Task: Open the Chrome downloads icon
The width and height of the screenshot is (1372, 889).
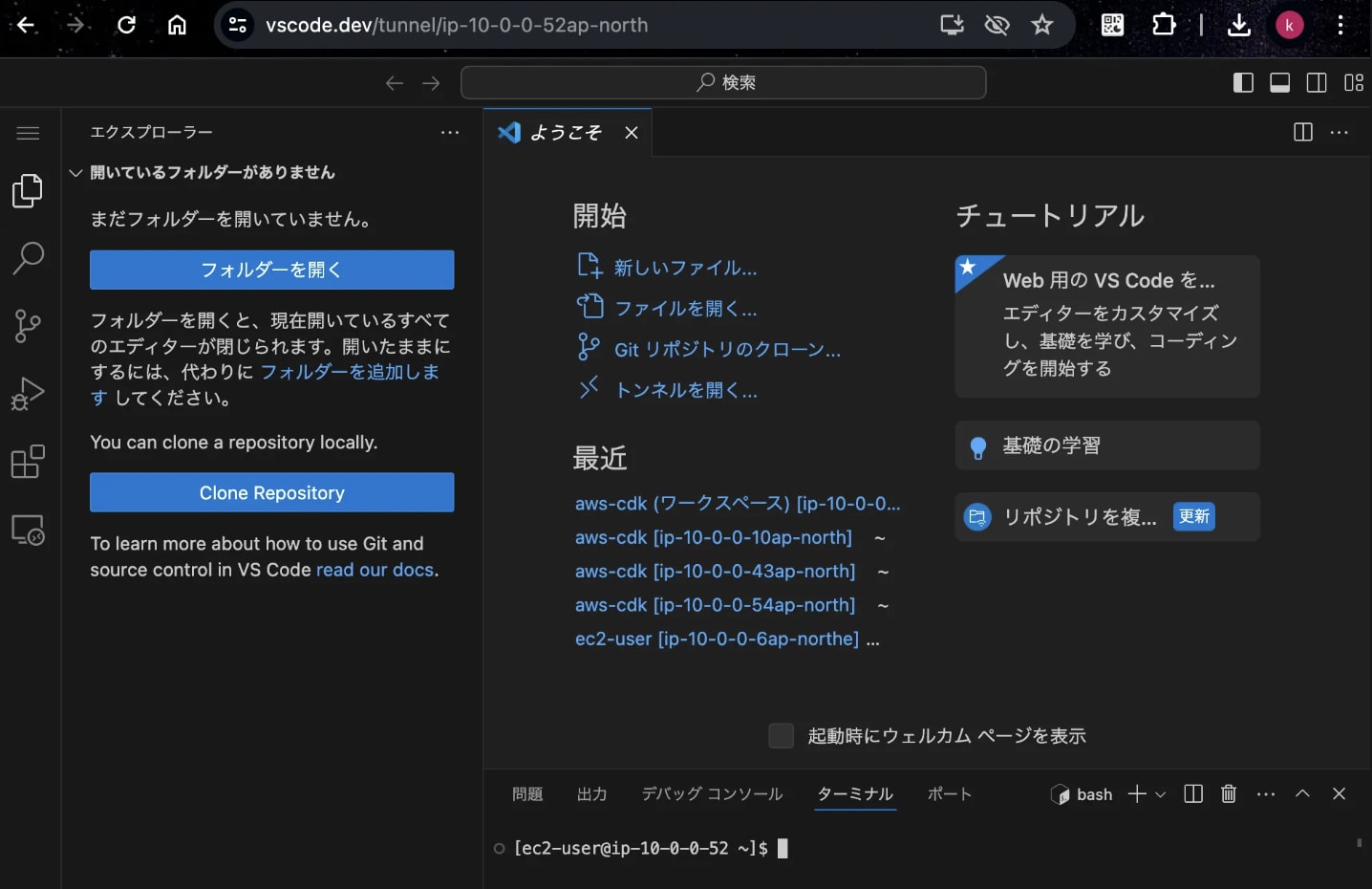Action: [1239, 25]
